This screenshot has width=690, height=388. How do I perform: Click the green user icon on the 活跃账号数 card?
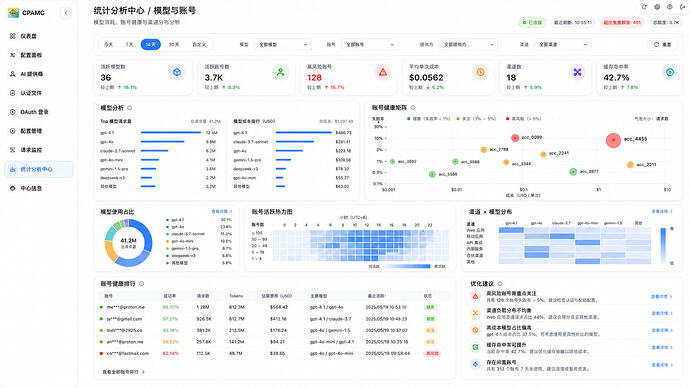[280, 72]
